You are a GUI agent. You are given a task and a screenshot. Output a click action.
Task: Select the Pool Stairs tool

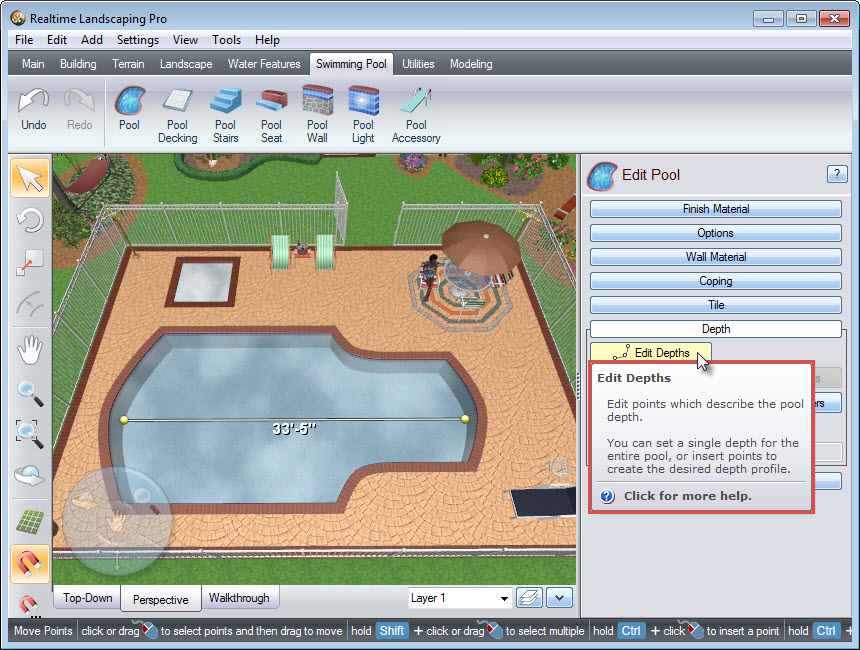(225, 115)
